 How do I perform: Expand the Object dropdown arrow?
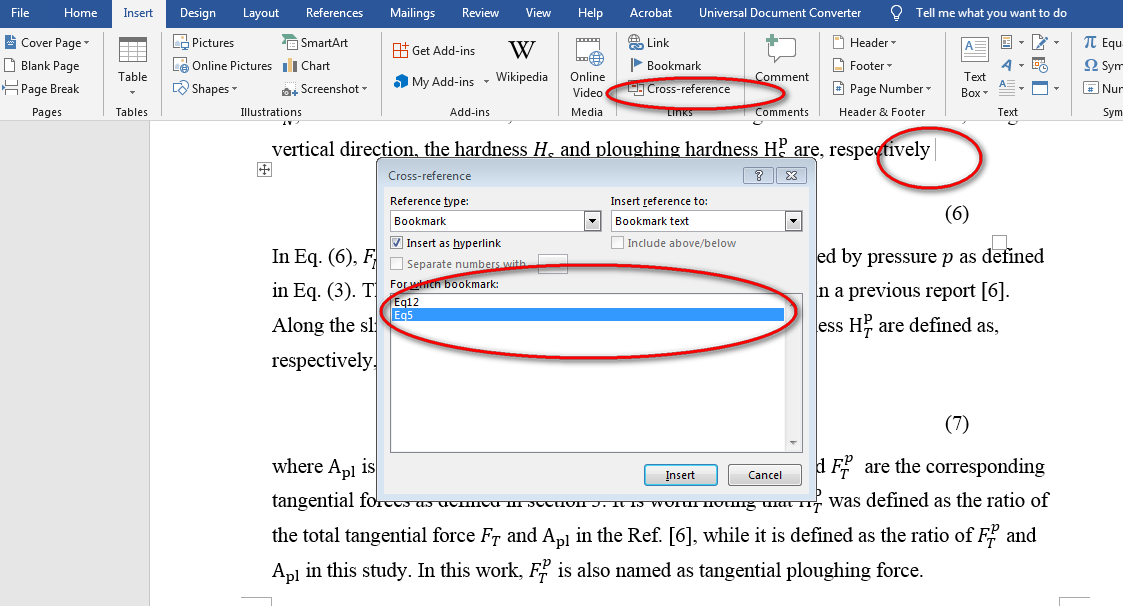point(1056,88)
